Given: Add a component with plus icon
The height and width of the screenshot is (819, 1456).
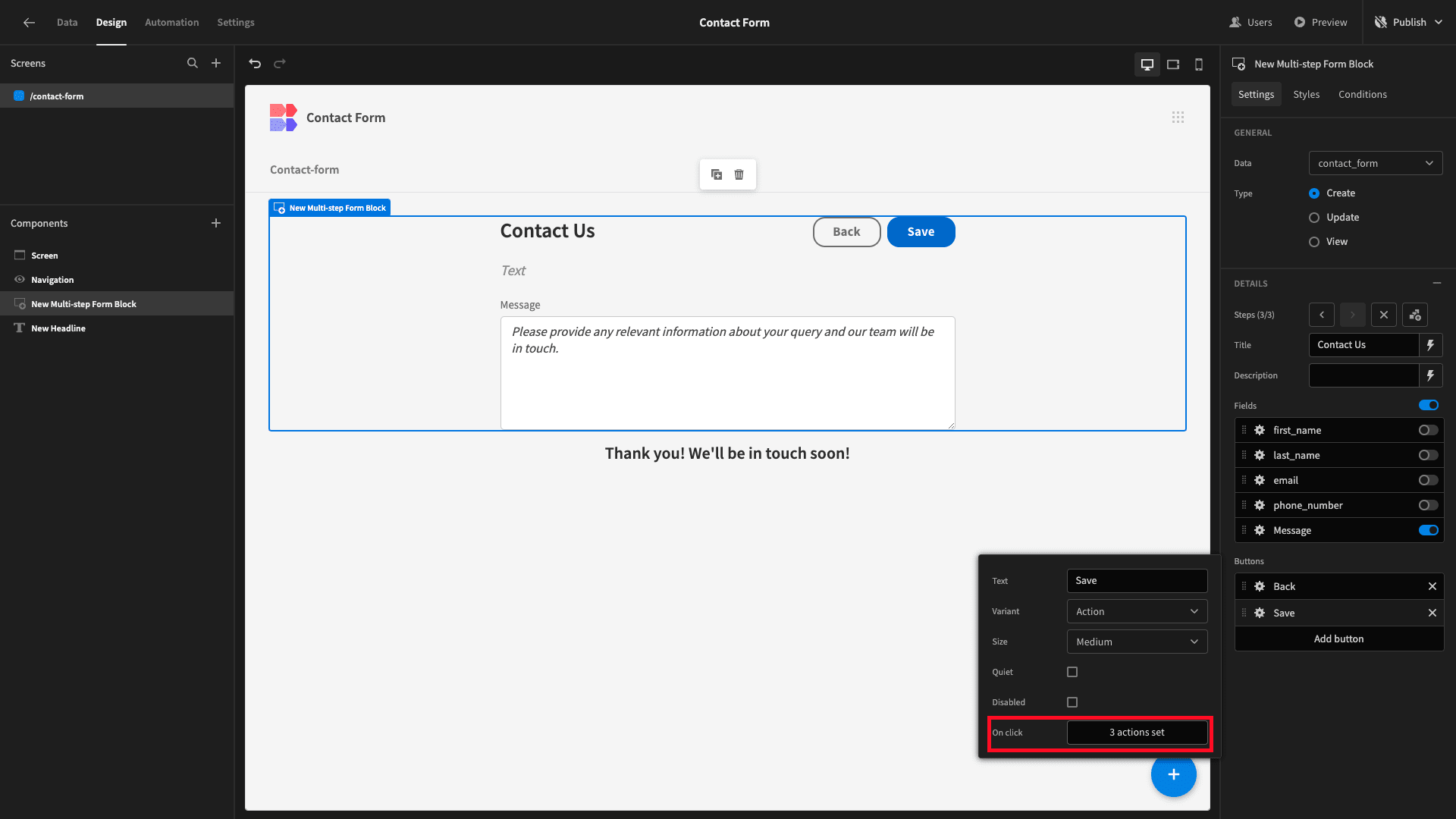Looking at the screenshot, I should (x=216, y=223).
